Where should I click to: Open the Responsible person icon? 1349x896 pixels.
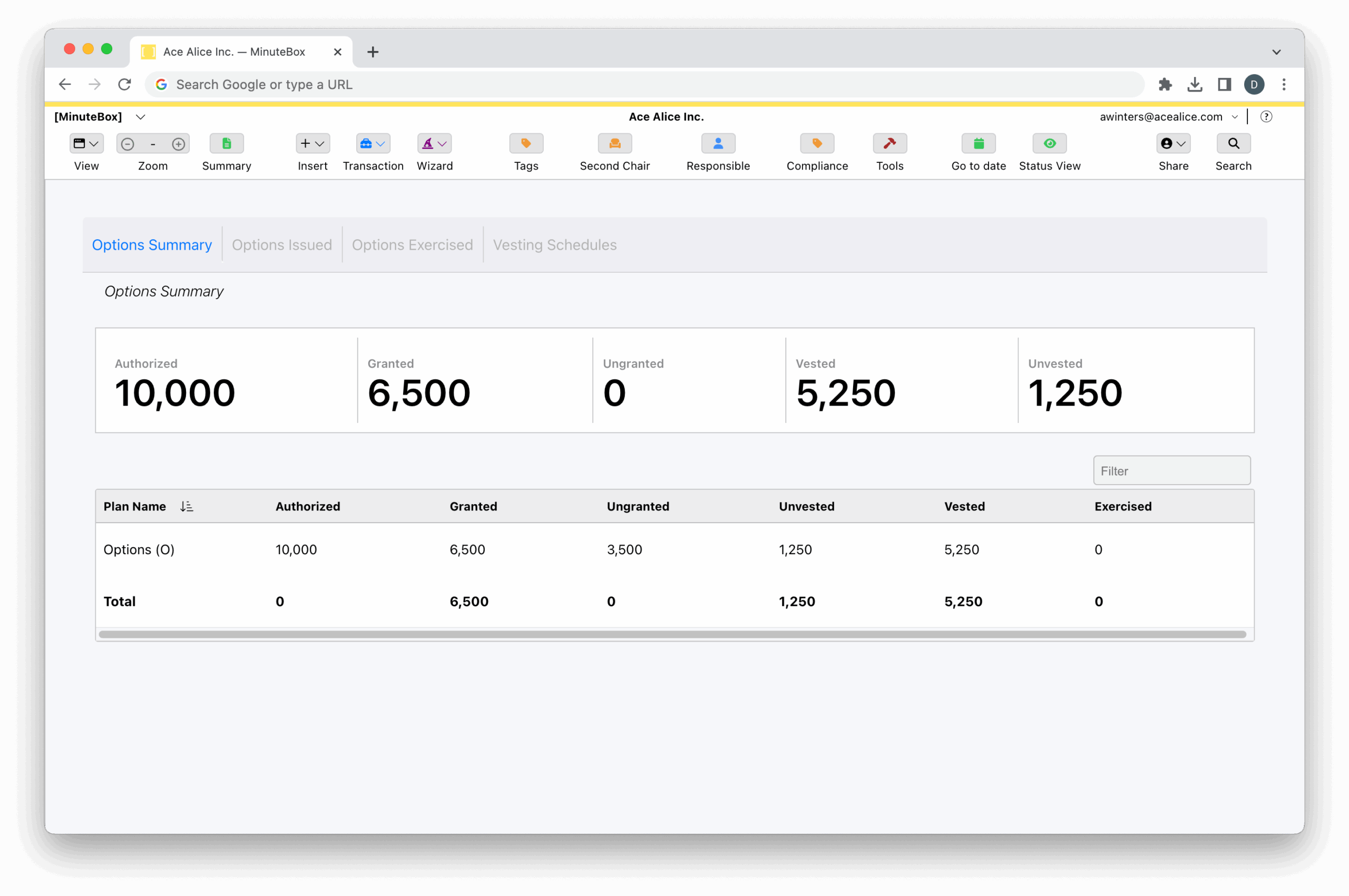coord(718,143)
